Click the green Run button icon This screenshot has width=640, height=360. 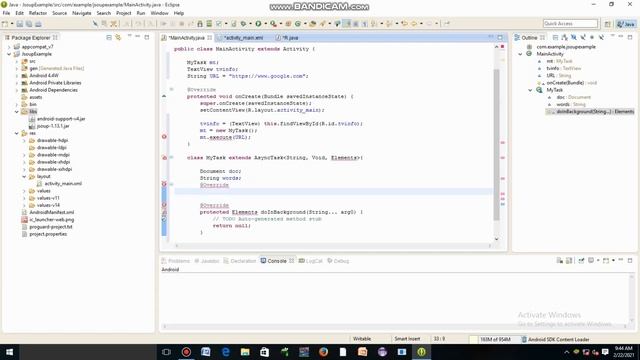pyautogui.click(x=258, y=24)
